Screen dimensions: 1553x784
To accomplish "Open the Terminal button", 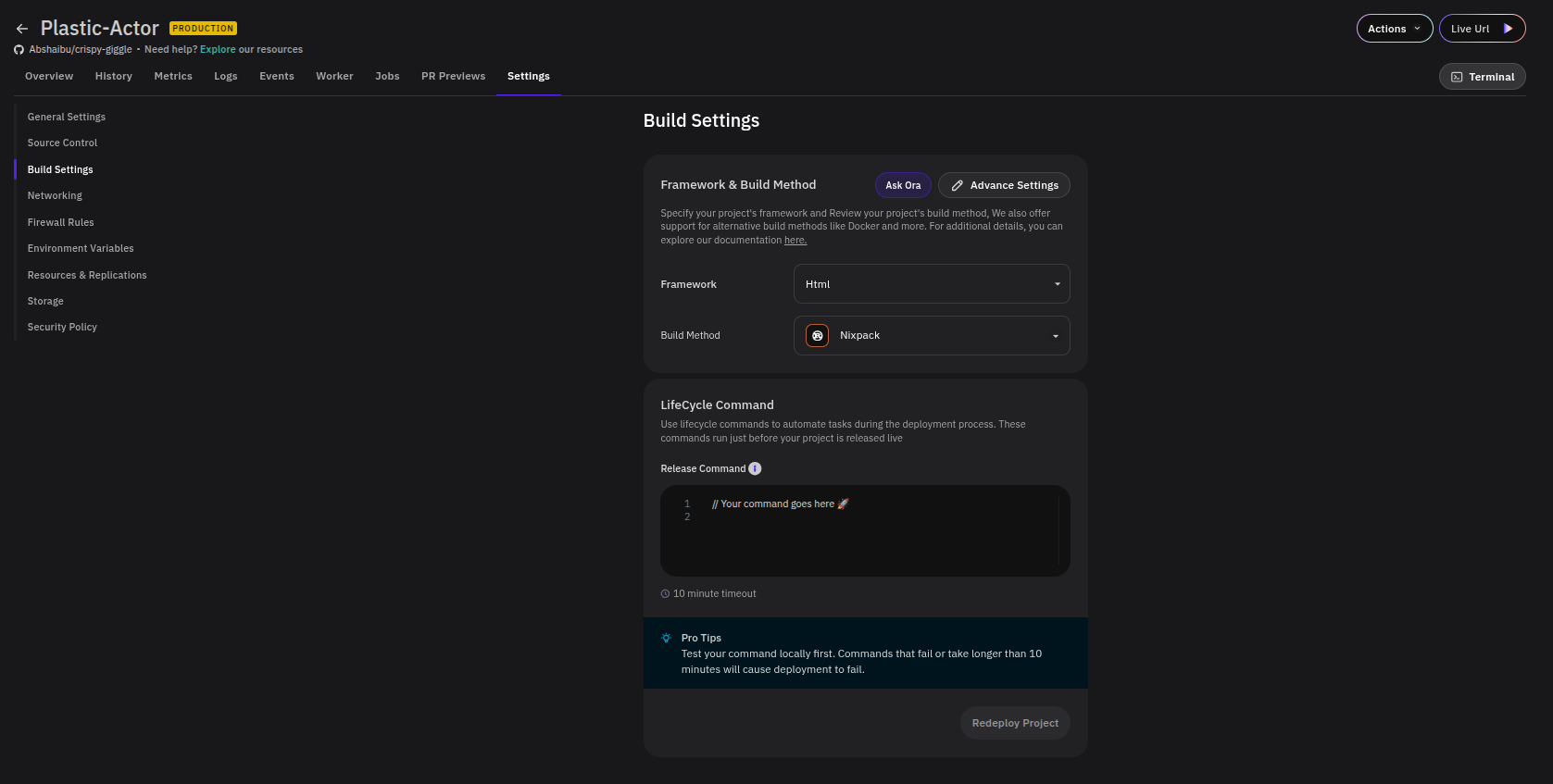I will (1483, 77).
